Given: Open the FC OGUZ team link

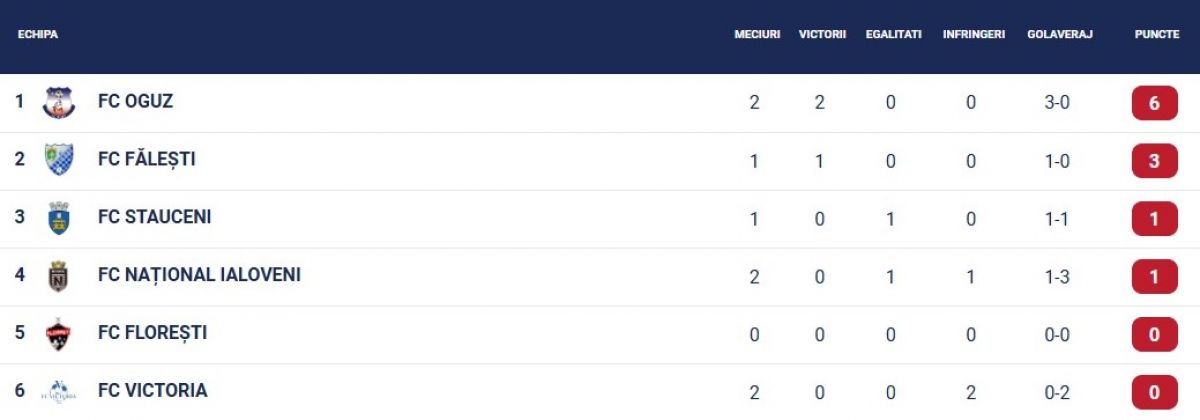Looking at the screenshot, I should [x=136, y=101].
